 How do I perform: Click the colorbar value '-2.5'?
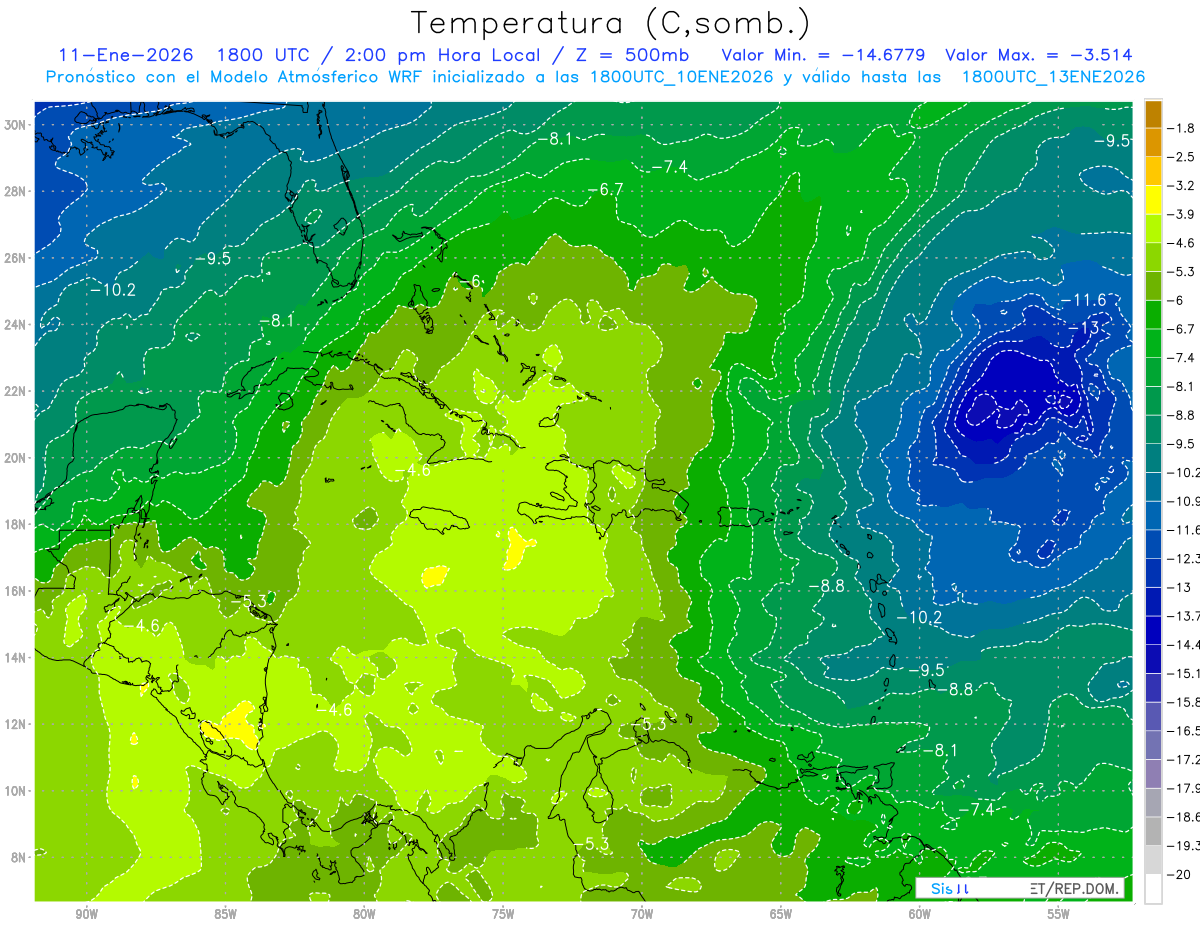[x=1181, y=157]
